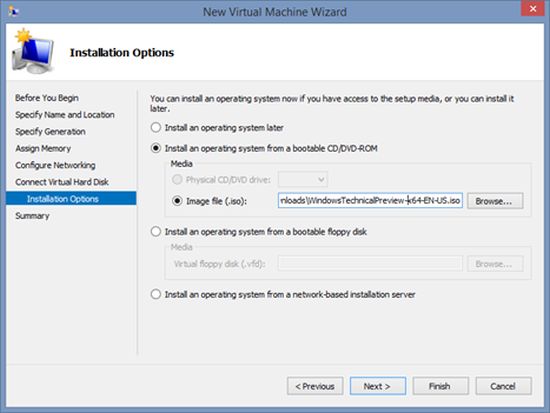Click the Next button
The height and width of the screenshot is (413, 550).
378,386
